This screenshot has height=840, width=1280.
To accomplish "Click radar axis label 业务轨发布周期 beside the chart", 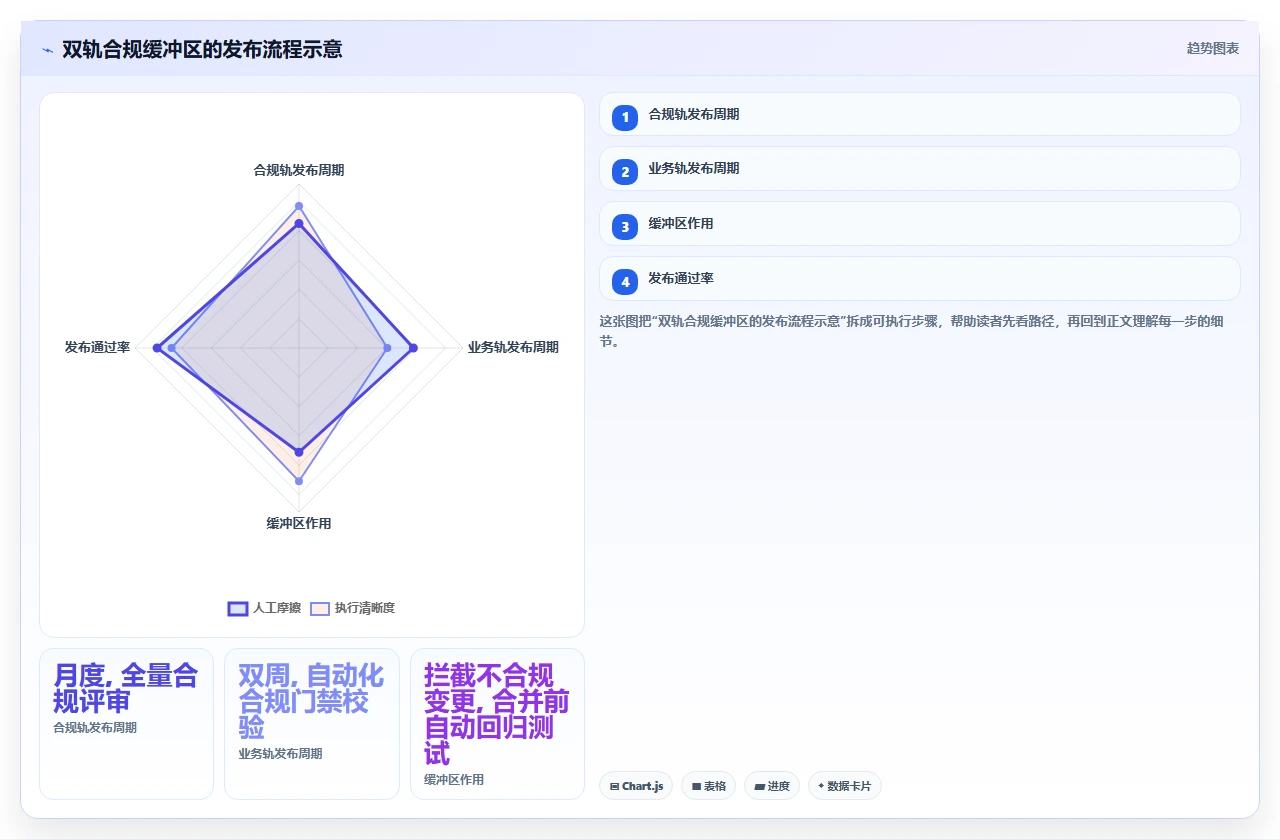I will point(513,347).
